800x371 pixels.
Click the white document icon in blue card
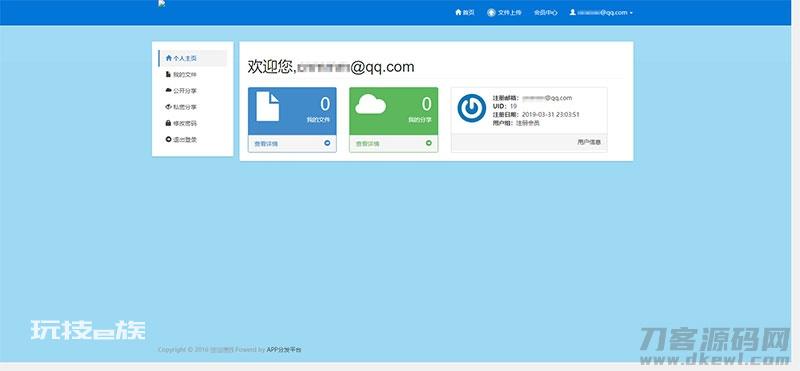[267, 106]
